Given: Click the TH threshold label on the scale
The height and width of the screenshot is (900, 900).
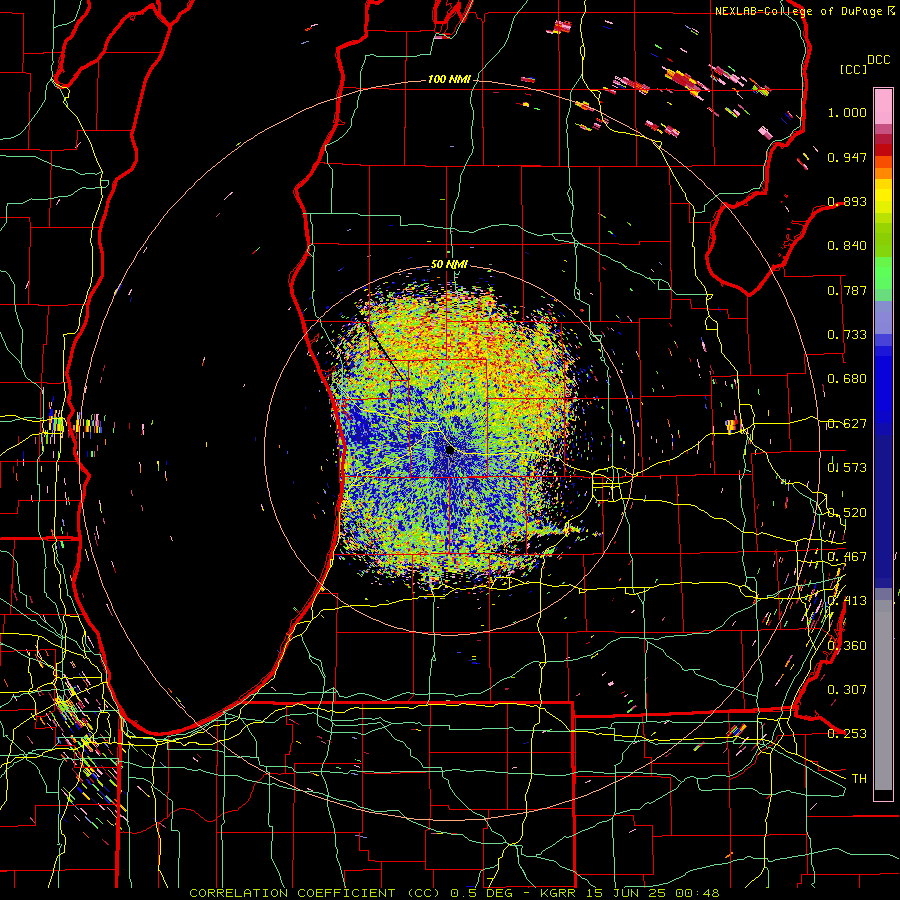Looking at the screenshot, I should 859,779.
